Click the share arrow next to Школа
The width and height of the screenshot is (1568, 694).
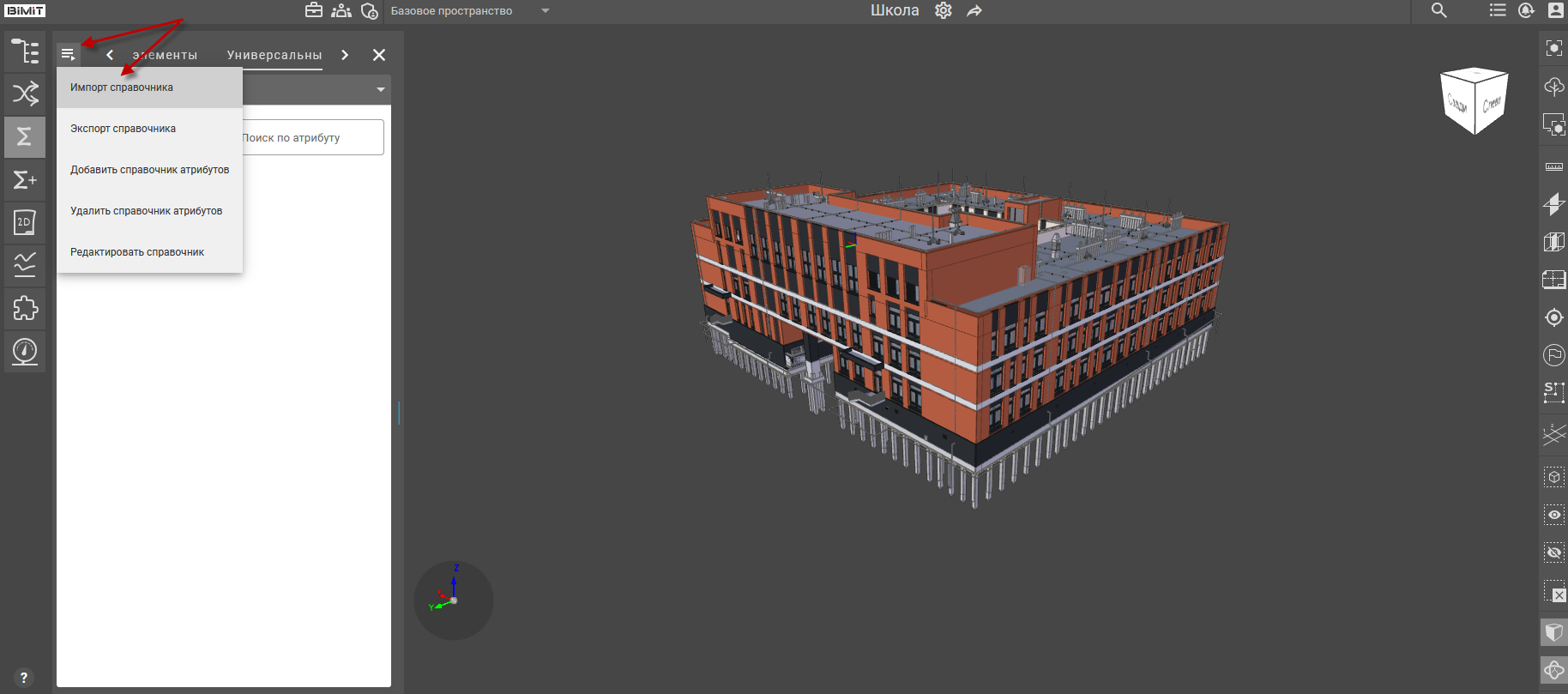point(974,10)
